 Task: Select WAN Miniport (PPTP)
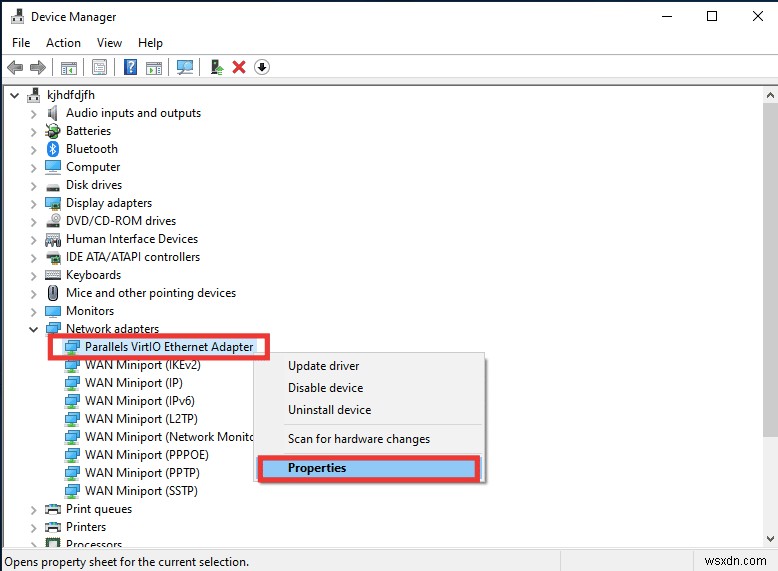(142, 473)
